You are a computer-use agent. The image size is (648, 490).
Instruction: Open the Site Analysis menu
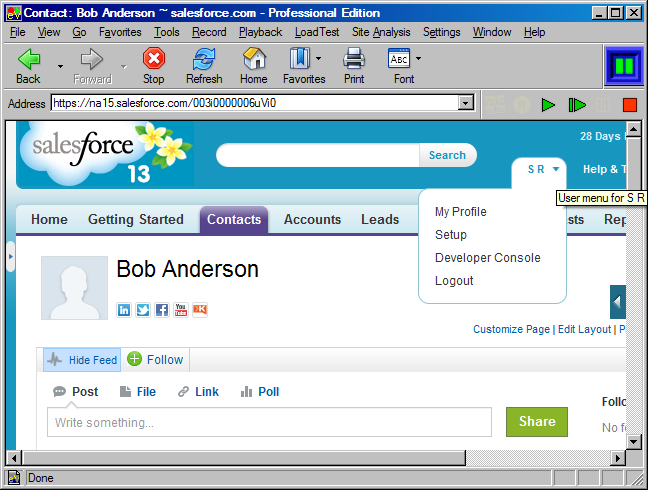pyautogui.click(x=381, y=32)
